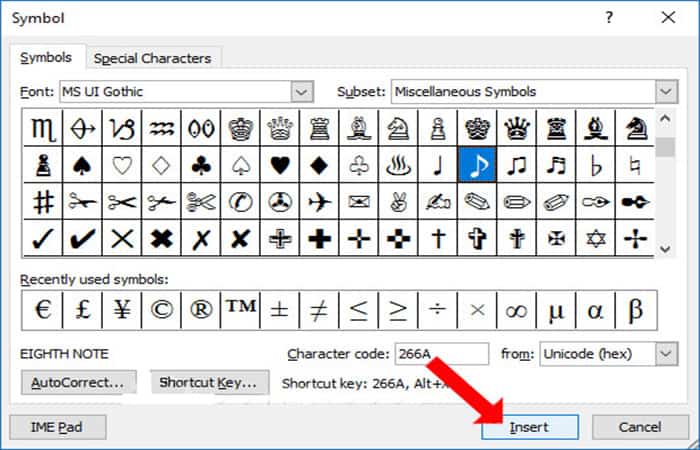The width and height of the screenshot is (700, 450).
Task: Select the white heart suit symbol
Action: click(122, 165)
